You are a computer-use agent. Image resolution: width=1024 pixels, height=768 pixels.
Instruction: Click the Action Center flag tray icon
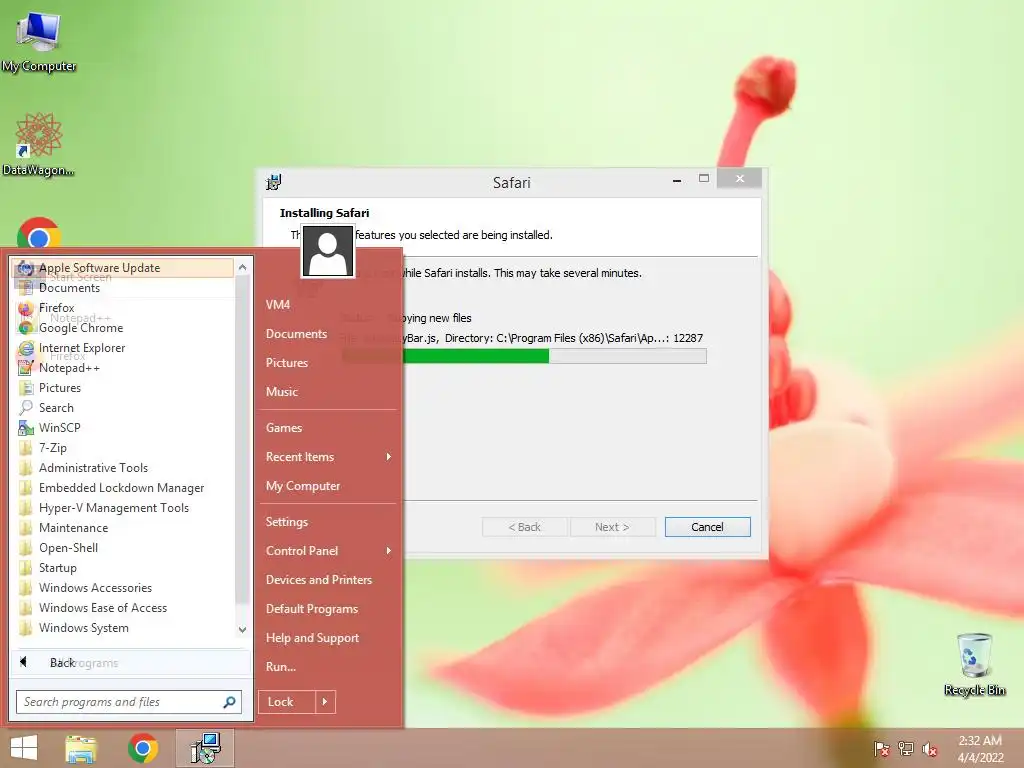click(881, 749)
